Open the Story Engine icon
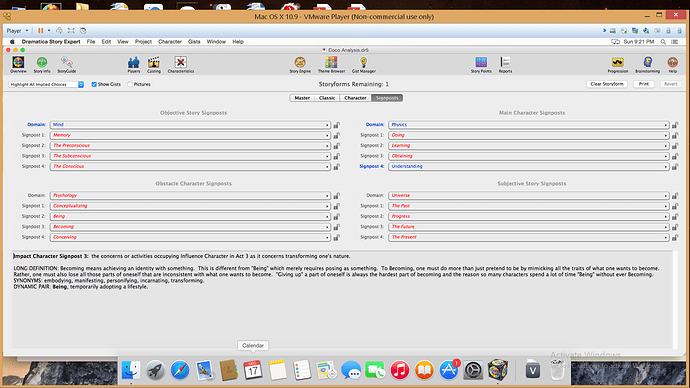This screenshot has height=388, width=690. click(x=300, y=64)
